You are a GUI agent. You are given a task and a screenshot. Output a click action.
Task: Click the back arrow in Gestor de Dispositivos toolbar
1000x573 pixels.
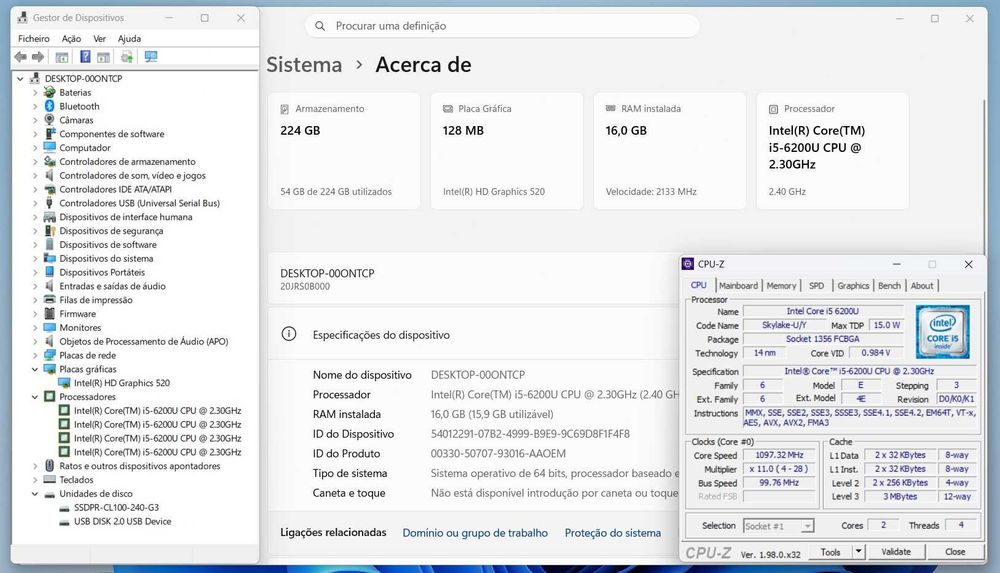pyautogui.click(x=21, y=57)
